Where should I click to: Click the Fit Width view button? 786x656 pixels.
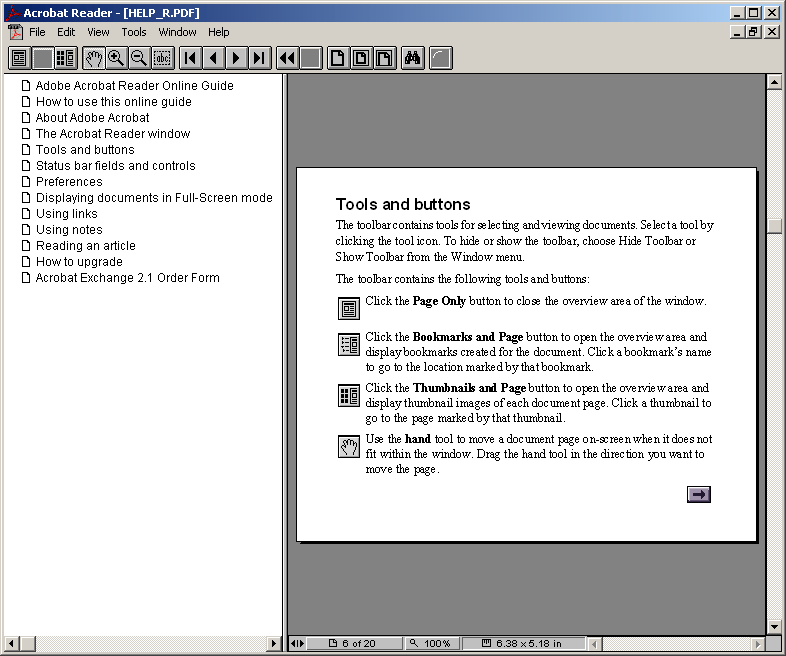tap(384, 58)
